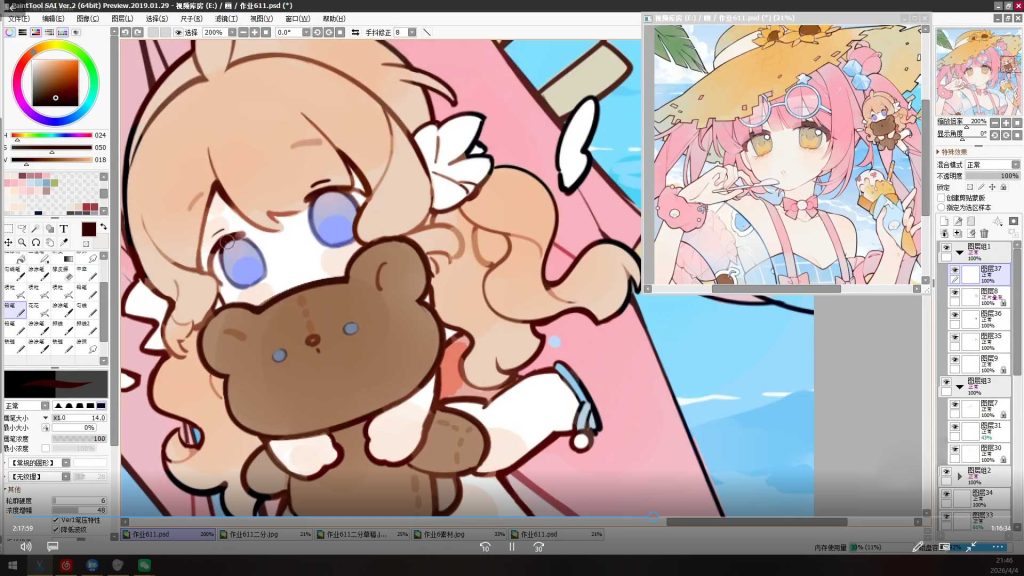Toggle the minimum density checkbox
Viewport: 1024px width, 576px height.
click(x=45, y=449)
